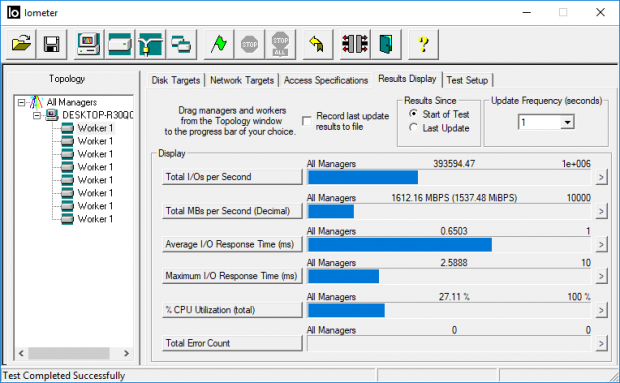Click Total MBs per Second (Decimal) button

232,211
